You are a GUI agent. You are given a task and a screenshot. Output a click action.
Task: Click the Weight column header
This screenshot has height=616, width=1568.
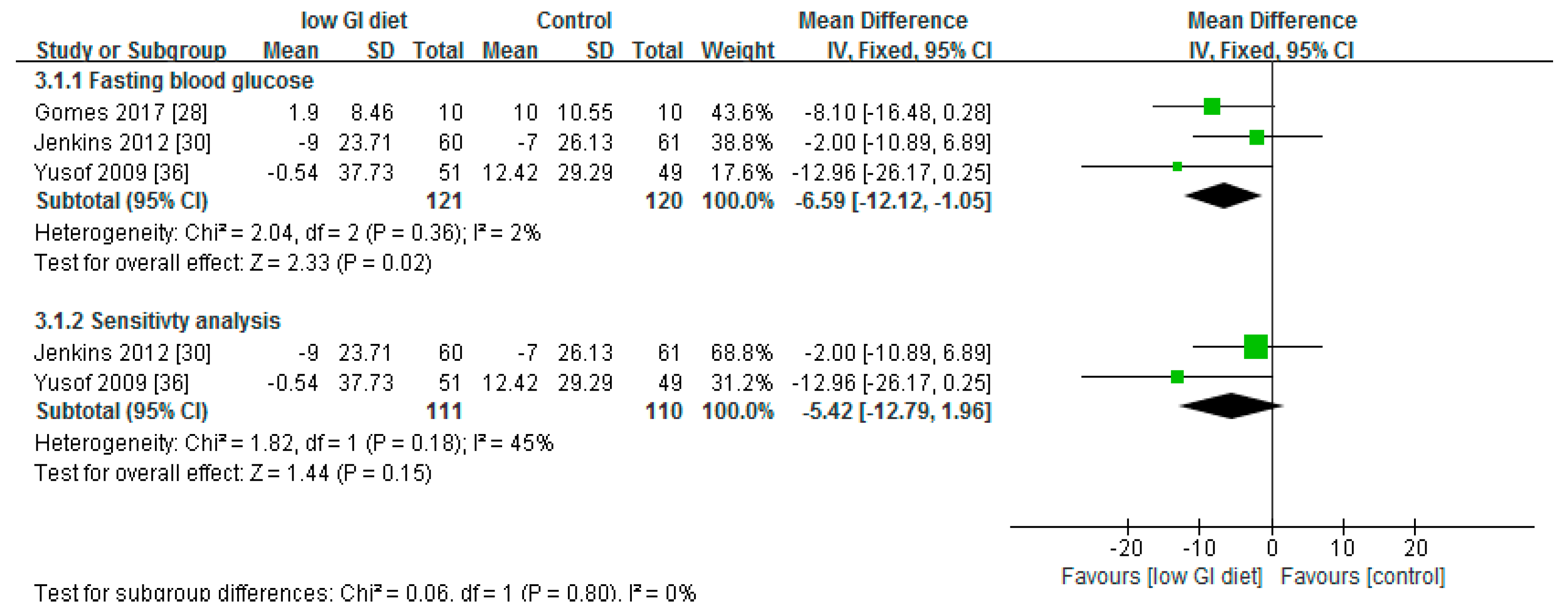tap(737, 50)
